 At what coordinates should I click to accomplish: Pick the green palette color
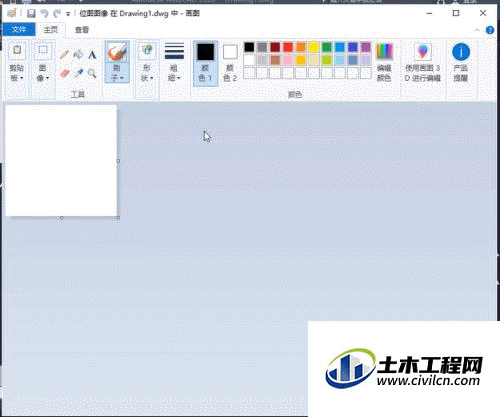pos(327,47)
